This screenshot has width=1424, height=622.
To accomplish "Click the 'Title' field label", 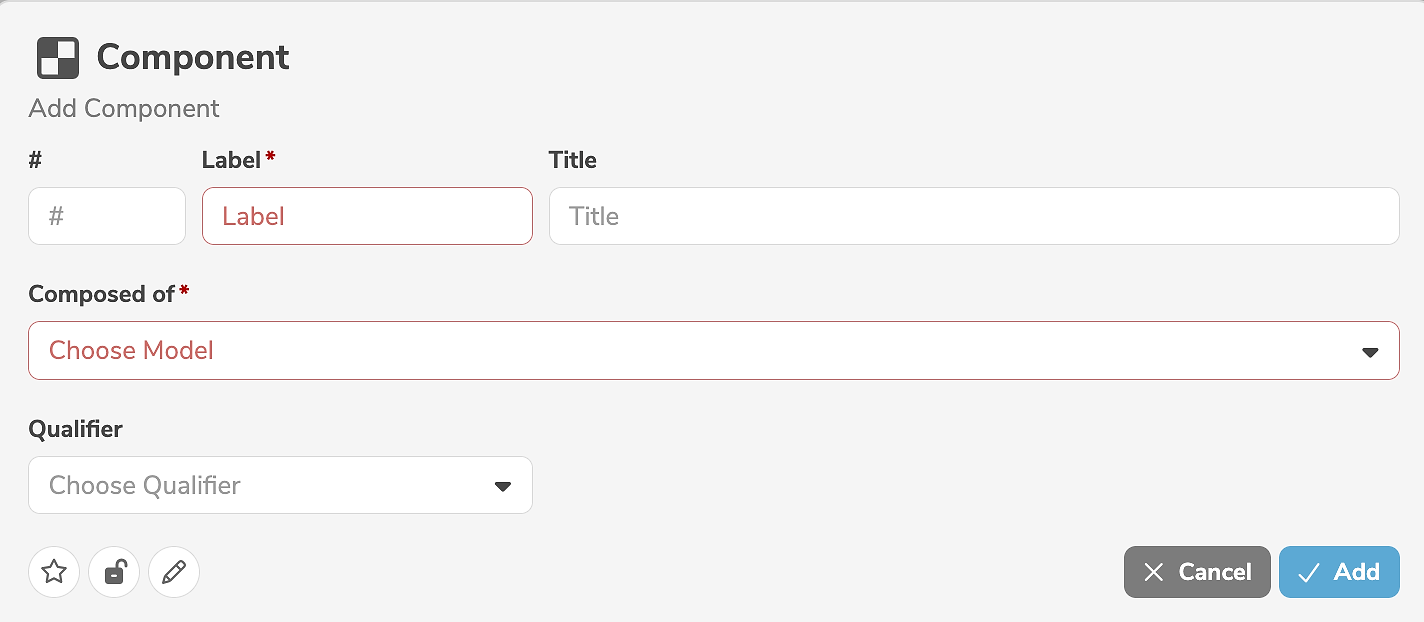I will [x=572, y=160].
